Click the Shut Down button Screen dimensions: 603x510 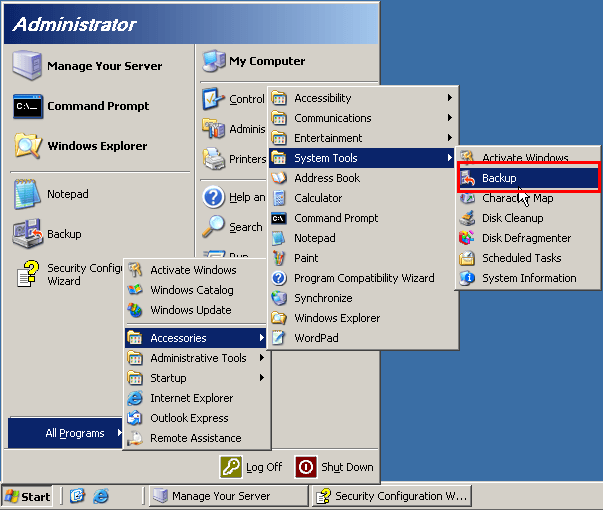[335, 467]
